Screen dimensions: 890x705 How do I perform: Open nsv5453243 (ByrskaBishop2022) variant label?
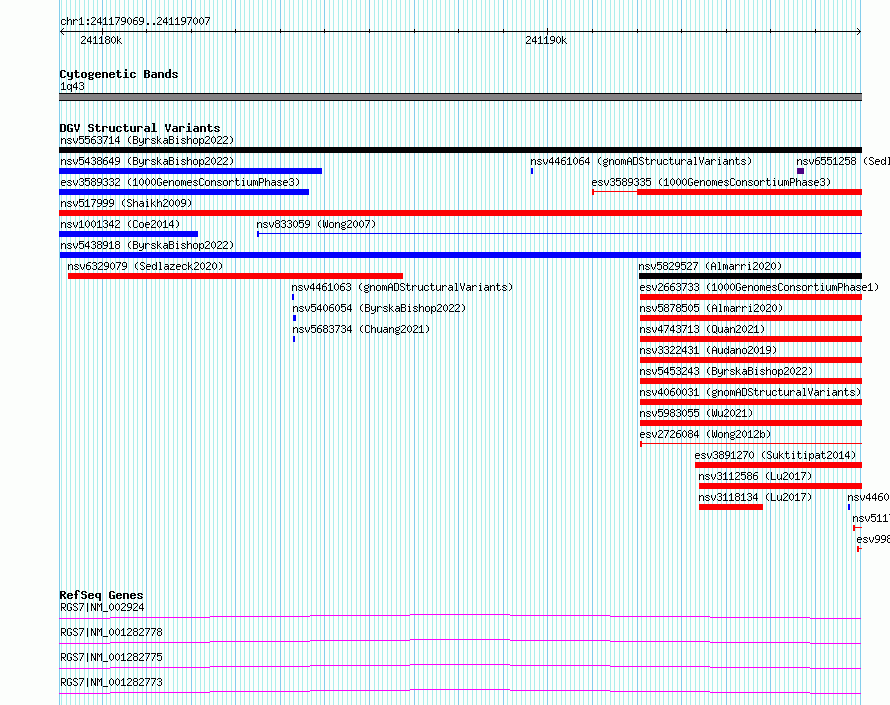point(726,371)
